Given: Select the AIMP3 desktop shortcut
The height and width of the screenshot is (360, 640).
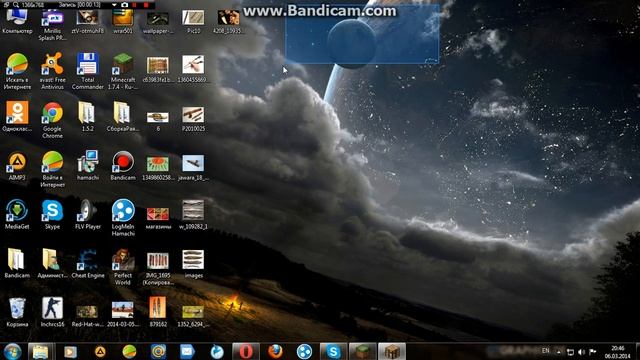Looking at the screenshot, I should point(17,166).
